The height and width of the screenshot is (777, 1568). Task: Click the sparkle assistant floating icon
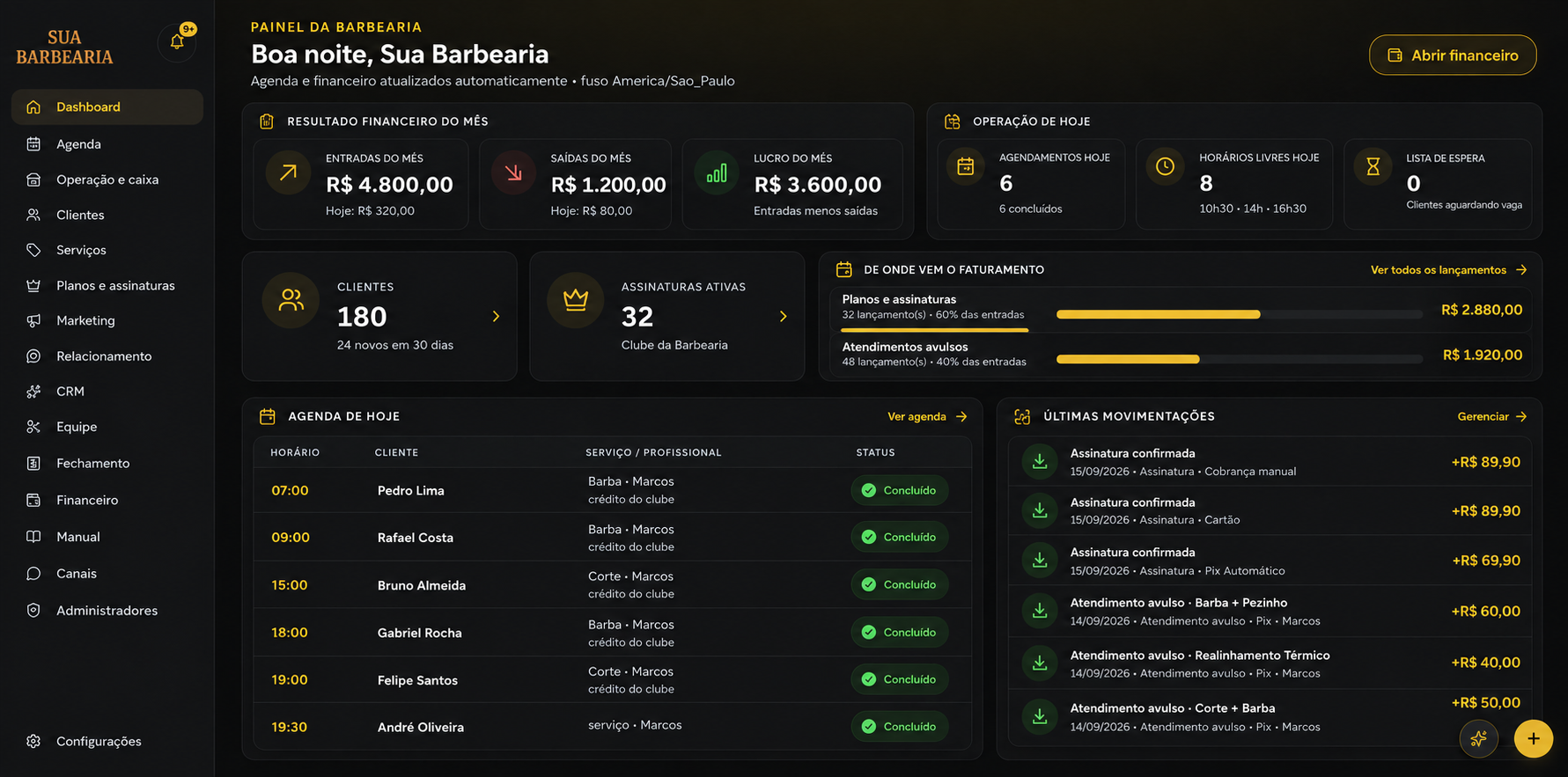[1479, 738]
